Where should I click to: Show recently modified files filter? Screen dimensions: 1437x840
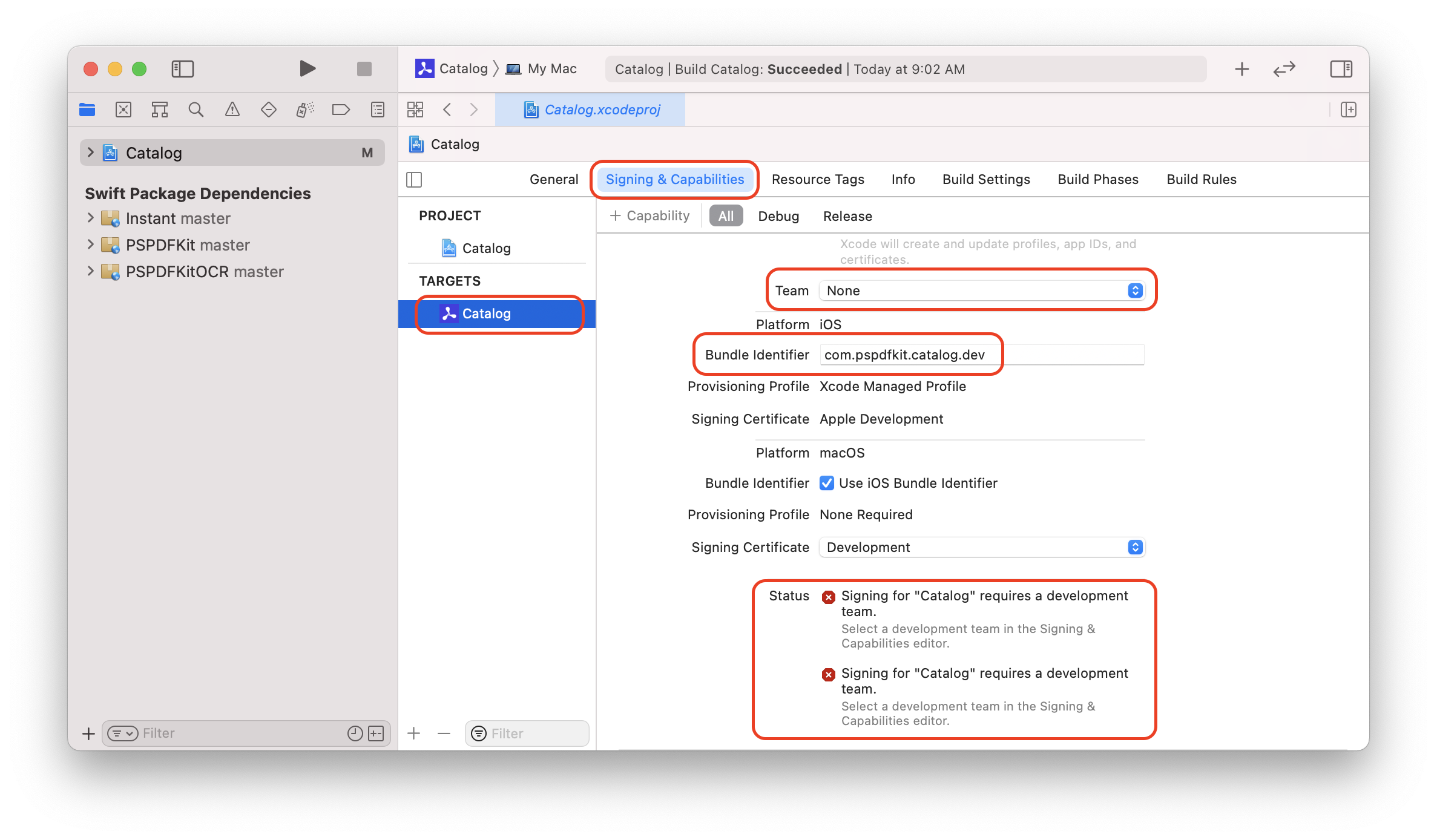[355, 733]
